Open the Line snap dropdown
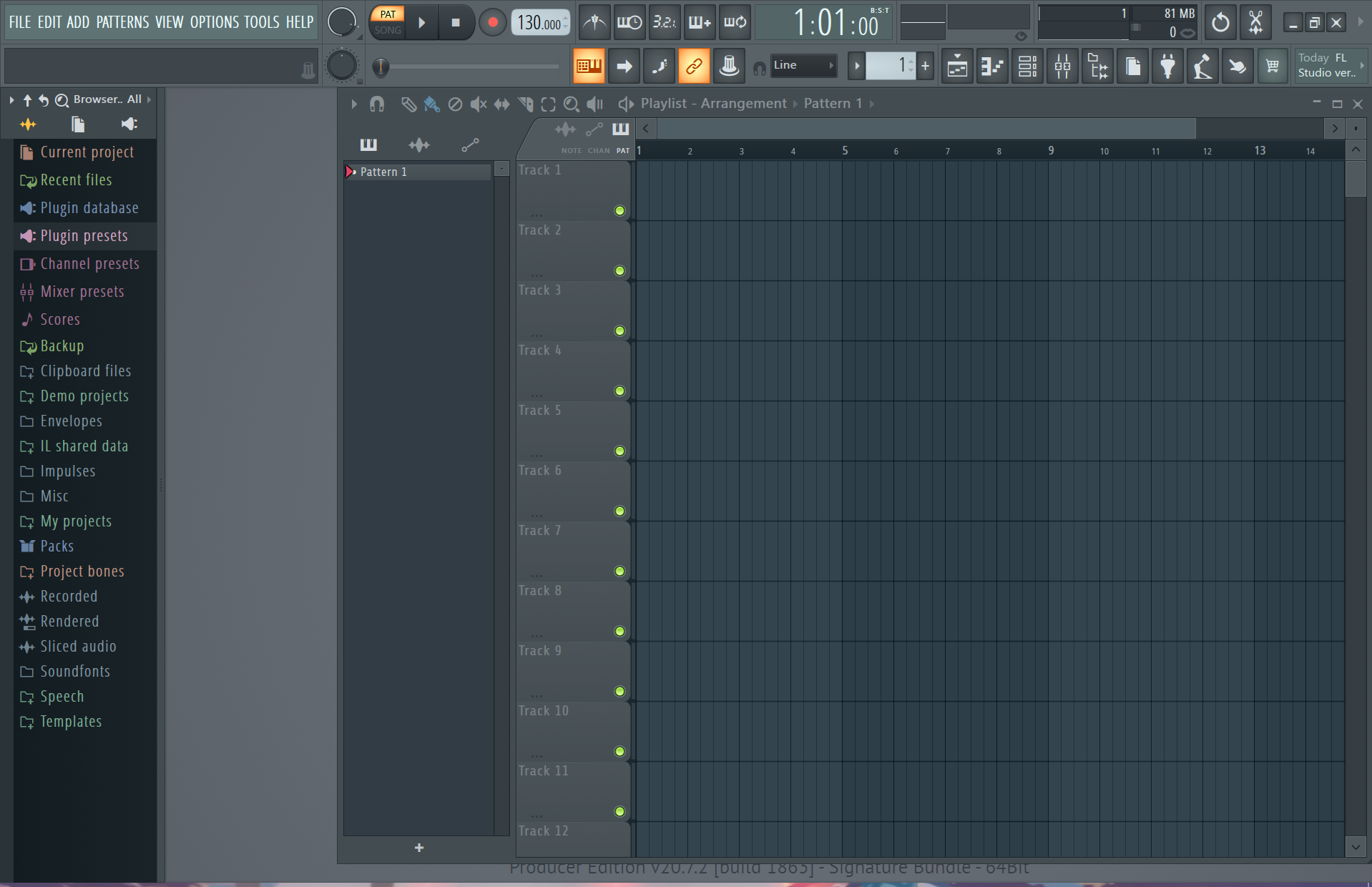 click(803, 65)
